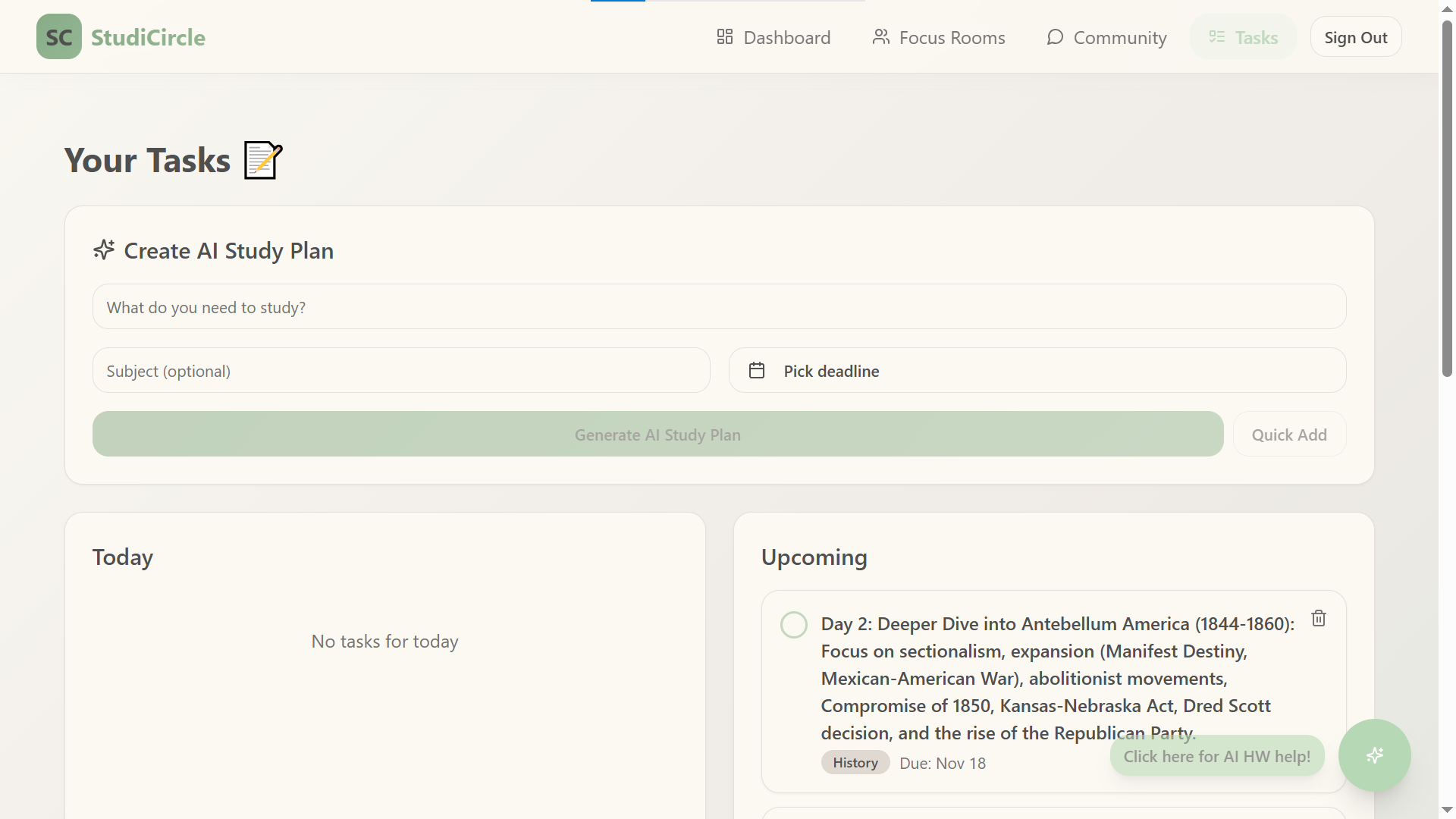
Task: Click the calendar icon in deadline picker
Action: 756,370
